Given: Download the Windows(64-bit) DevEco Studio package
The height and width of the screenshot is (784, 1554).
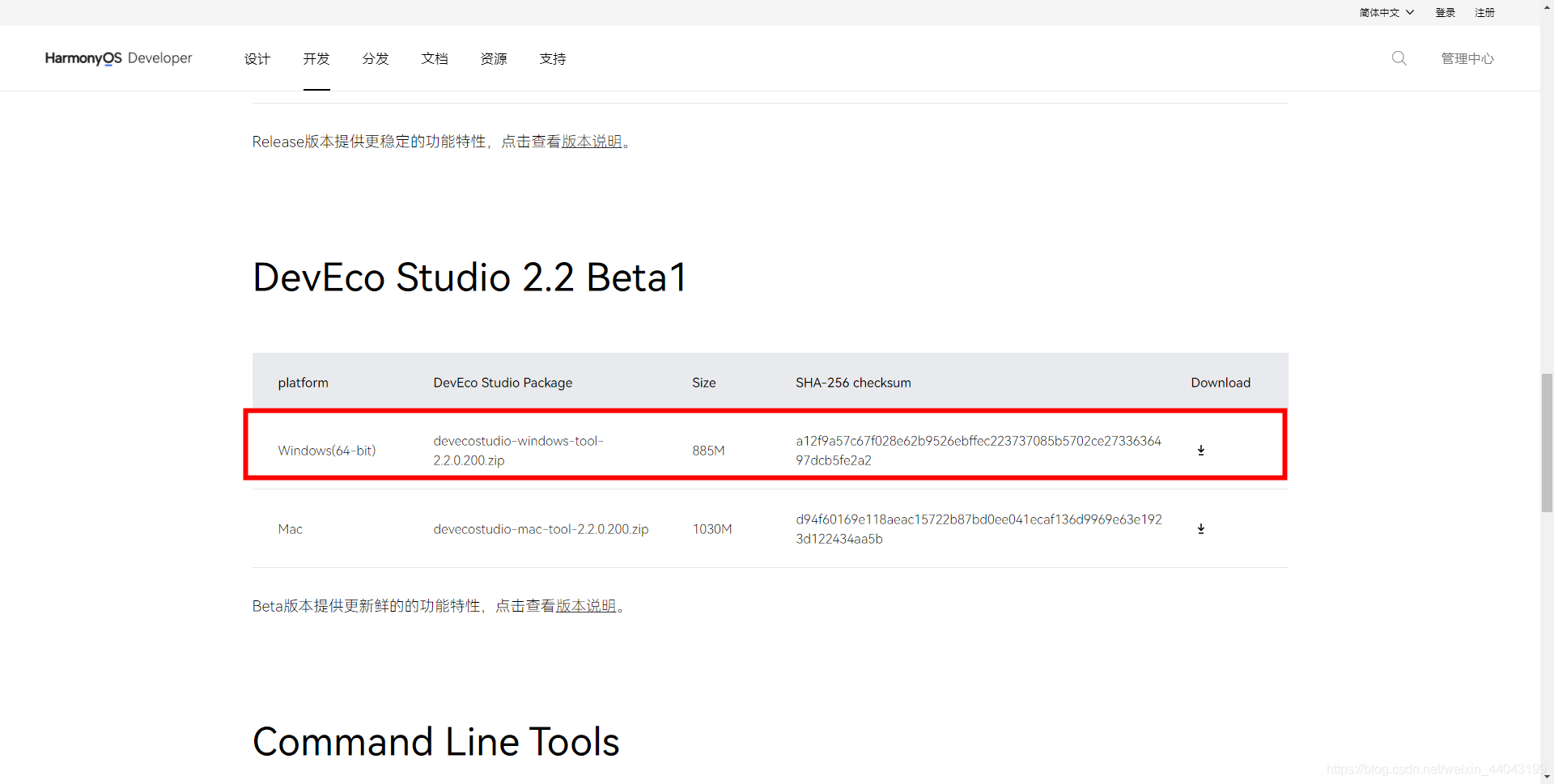Looking at the screenshot, I should coord(1201,451).
